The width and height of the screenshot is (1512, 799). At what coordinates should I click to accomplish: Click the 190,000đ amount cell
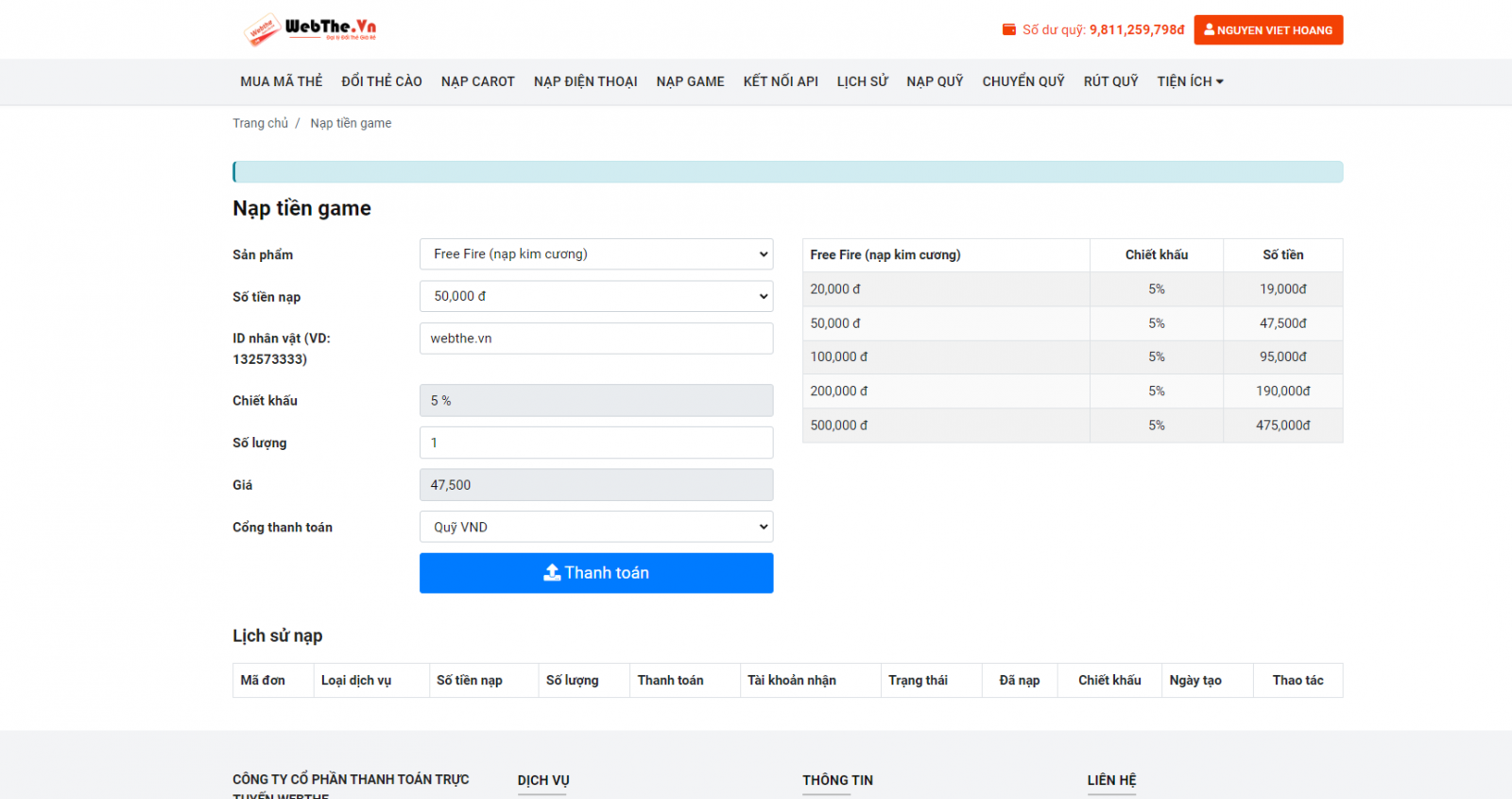coord(1282,391)
